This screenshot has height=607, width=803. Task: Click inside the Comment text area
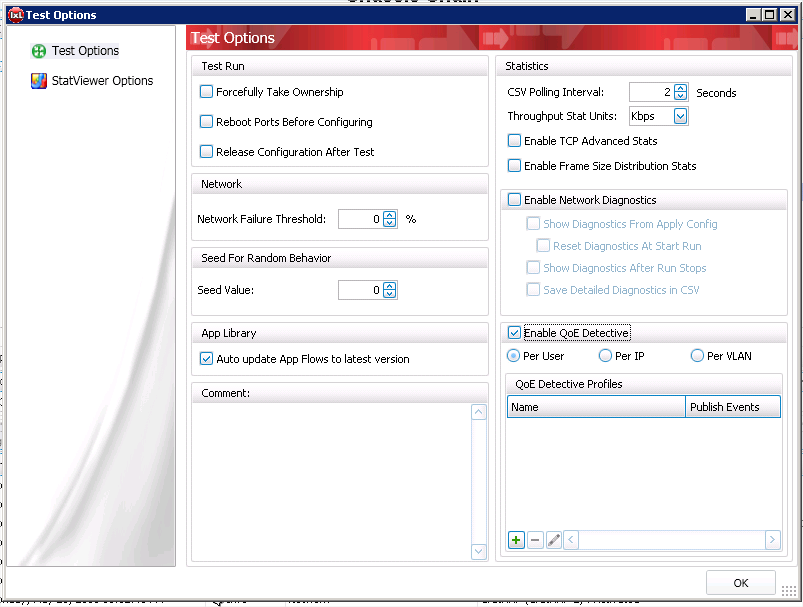(x=332, y=482)
